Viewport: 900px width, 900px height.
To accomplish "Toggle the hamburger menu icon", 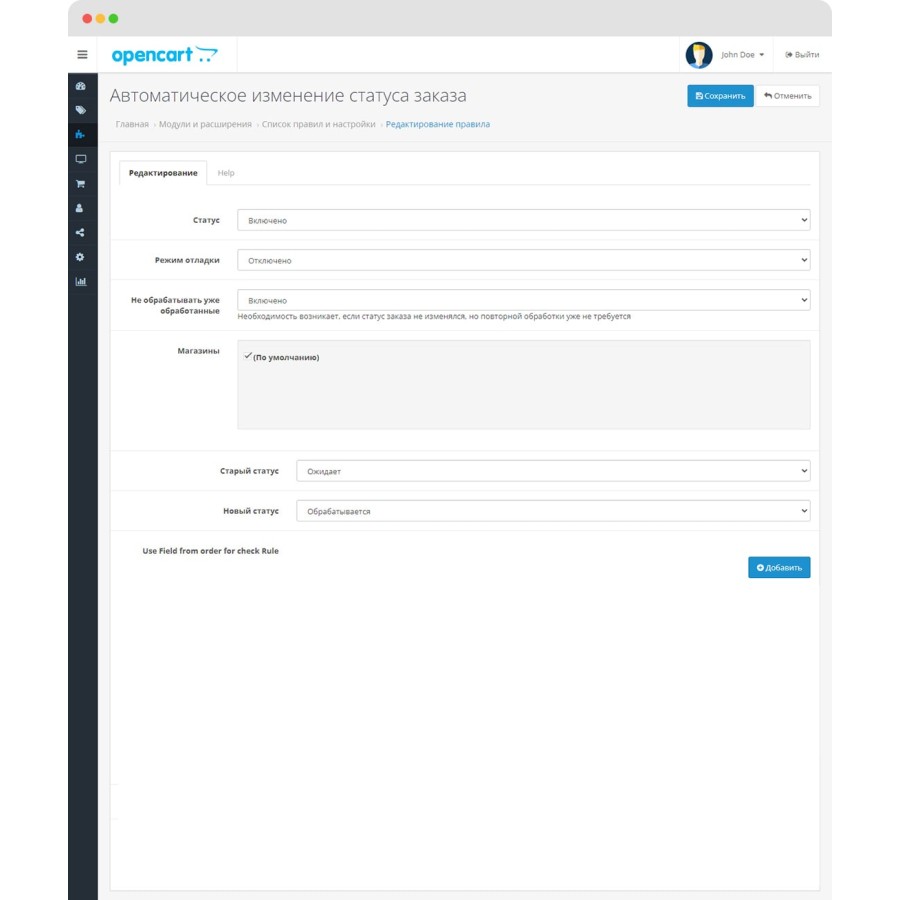I will click(82, 55).
